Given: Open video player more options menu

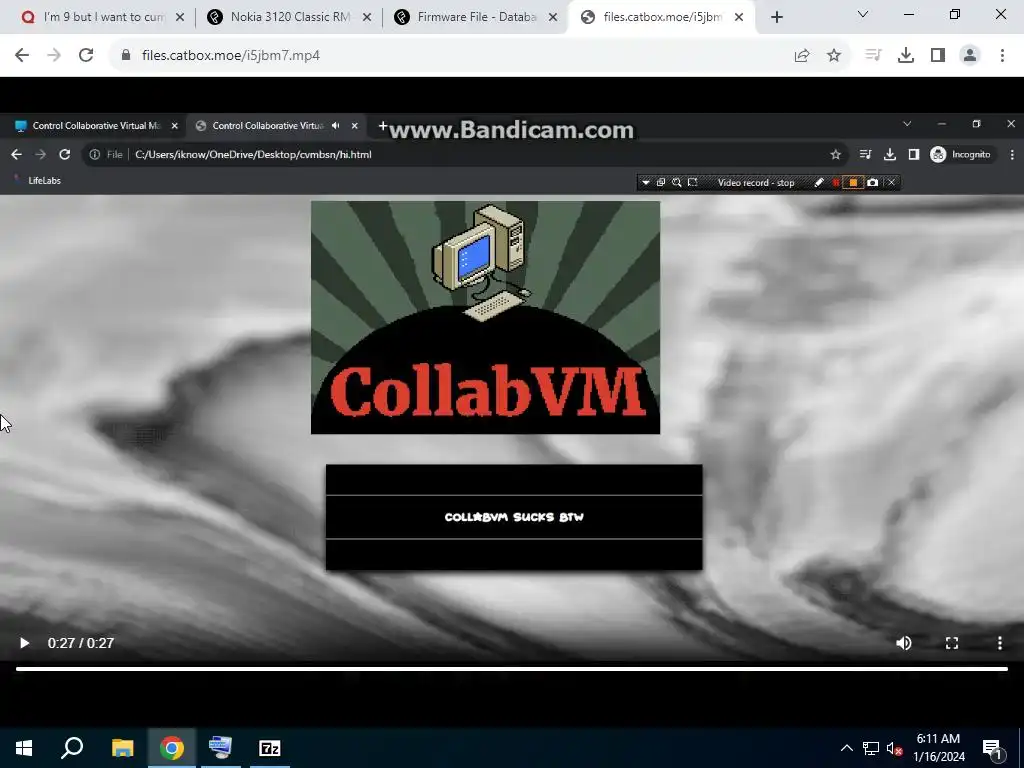Looking at the screenshot, I should 1000,643.
